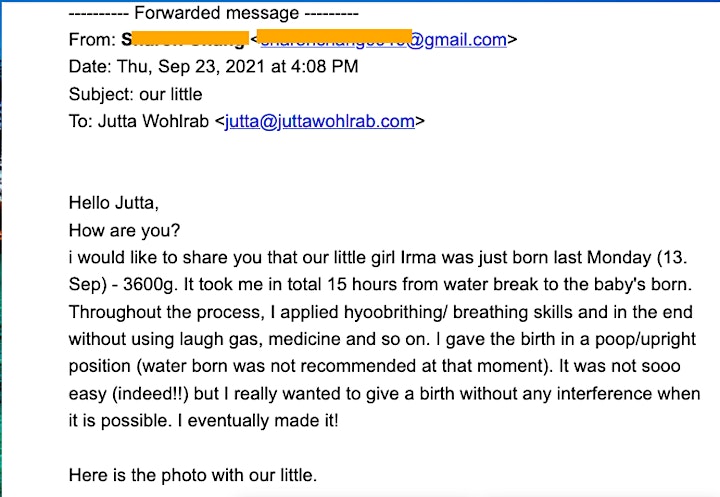Viewport: 720px width, 497px height.
Task: Click the orange bar covering the email address
Action: click(x=334, y=37)
